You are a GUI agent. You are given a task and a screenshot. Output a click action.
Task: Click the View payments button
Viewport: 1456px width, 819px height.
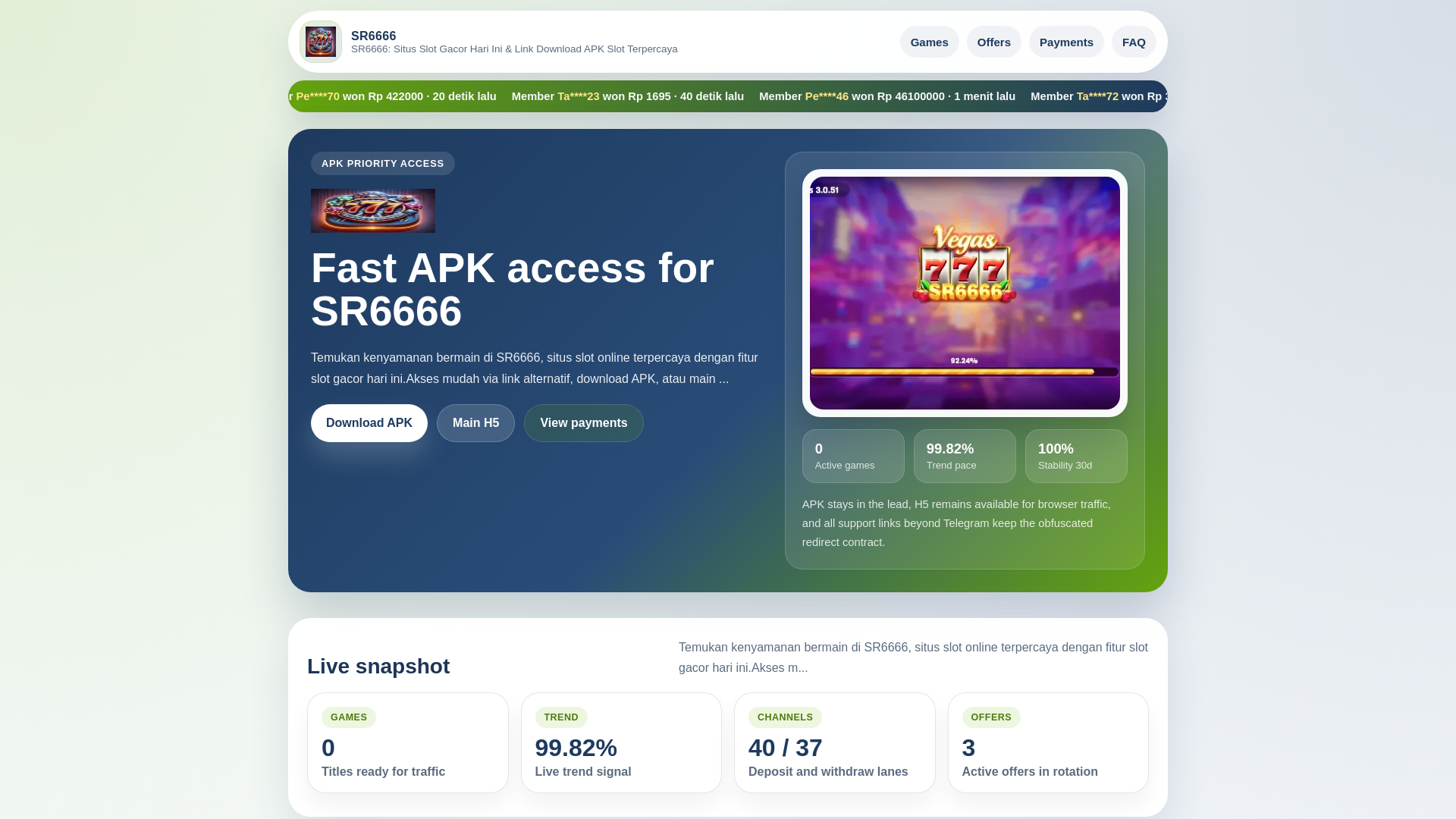coord(583,423)
